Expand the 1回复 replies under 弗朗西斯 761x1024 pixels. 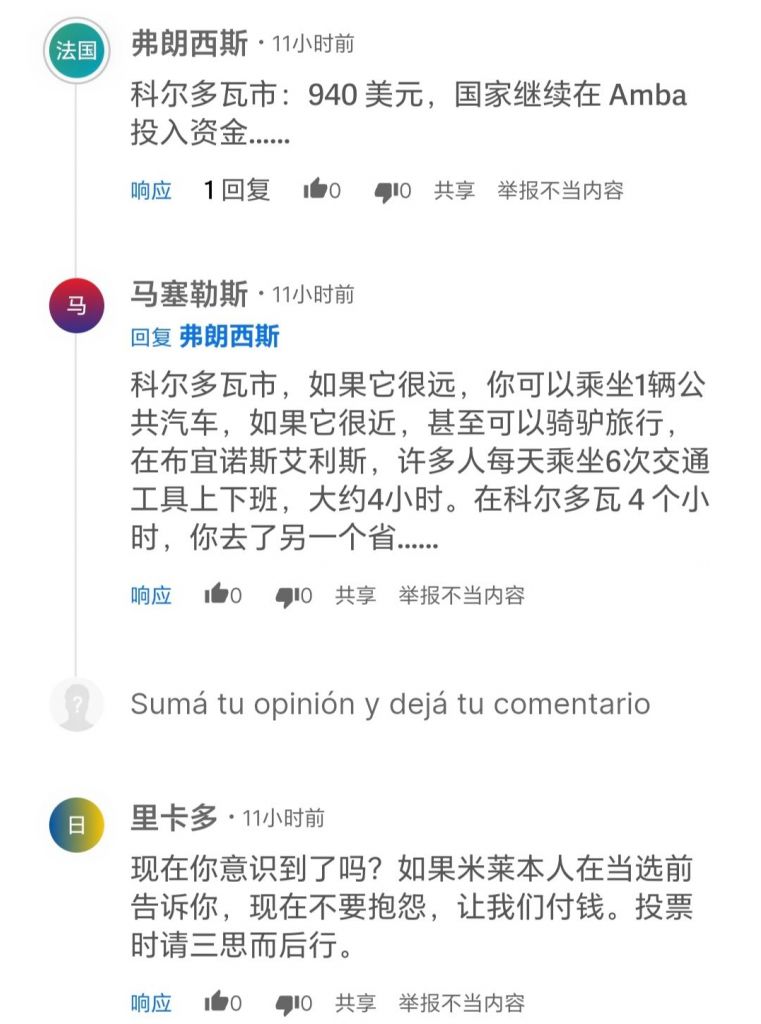(237, 190)
